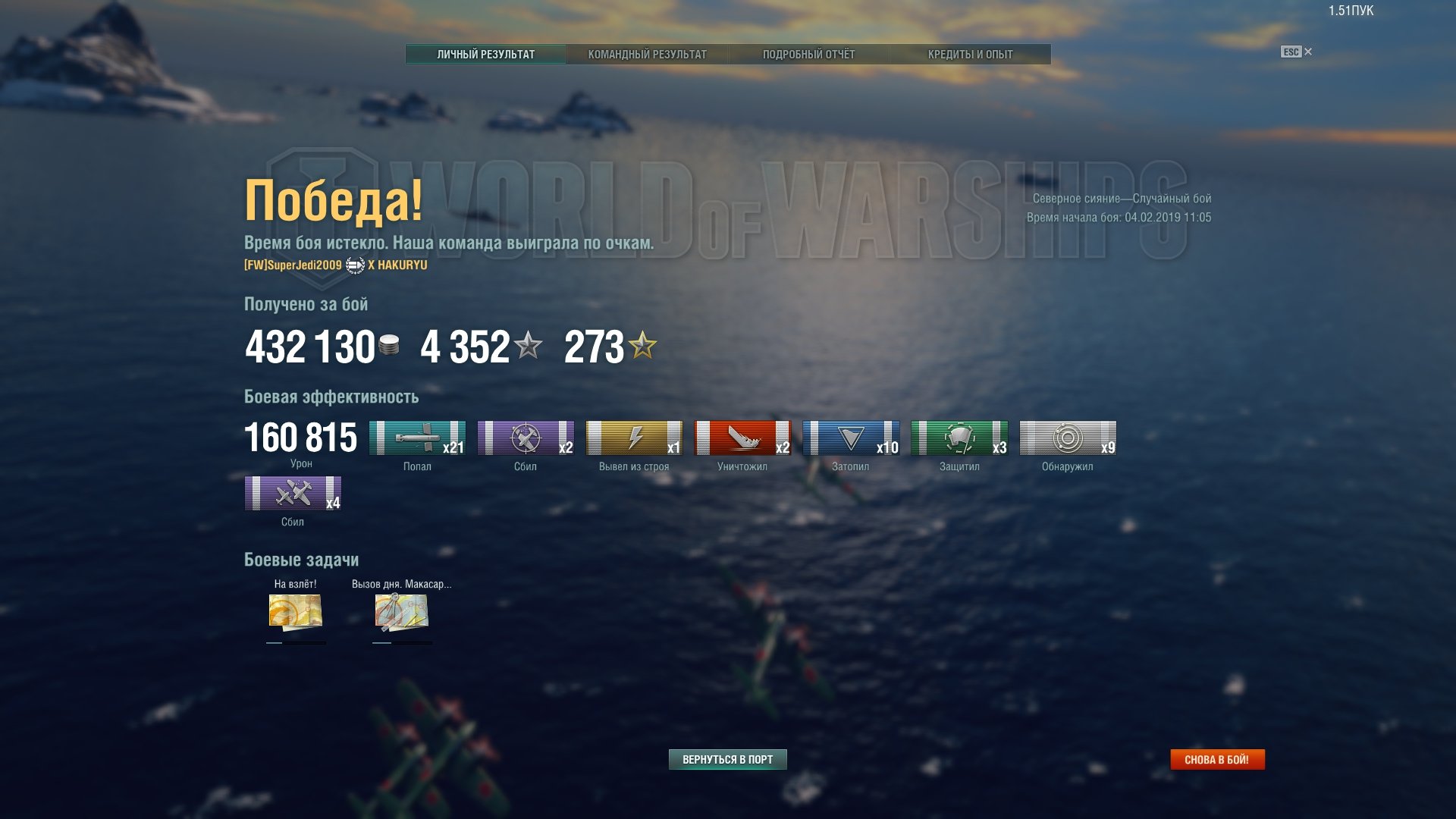Click 'Вернуться в порт' button
This screenshot has height=819, width=1456.
(728, 759)
